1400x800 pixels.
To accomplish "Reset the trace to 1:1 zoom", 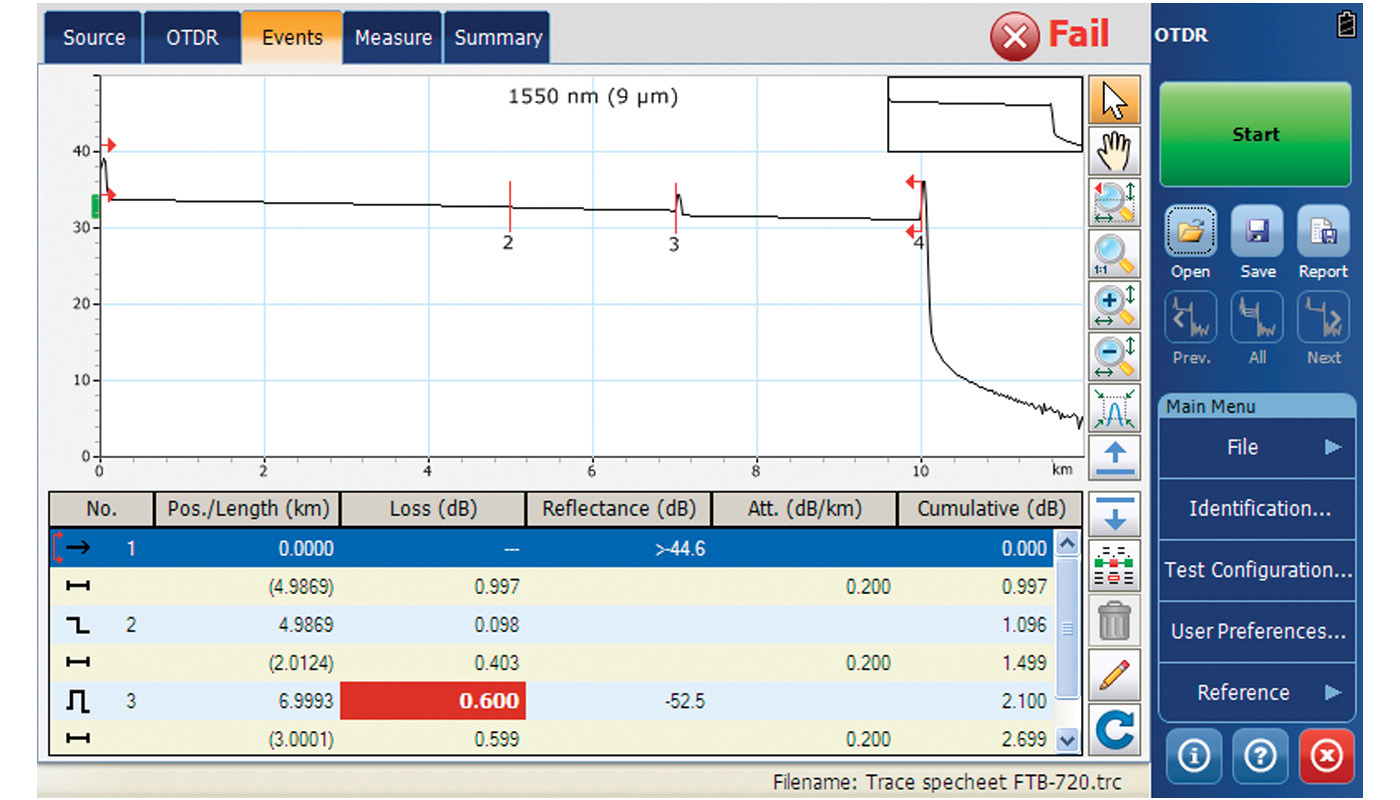I will coord(1114,253).
